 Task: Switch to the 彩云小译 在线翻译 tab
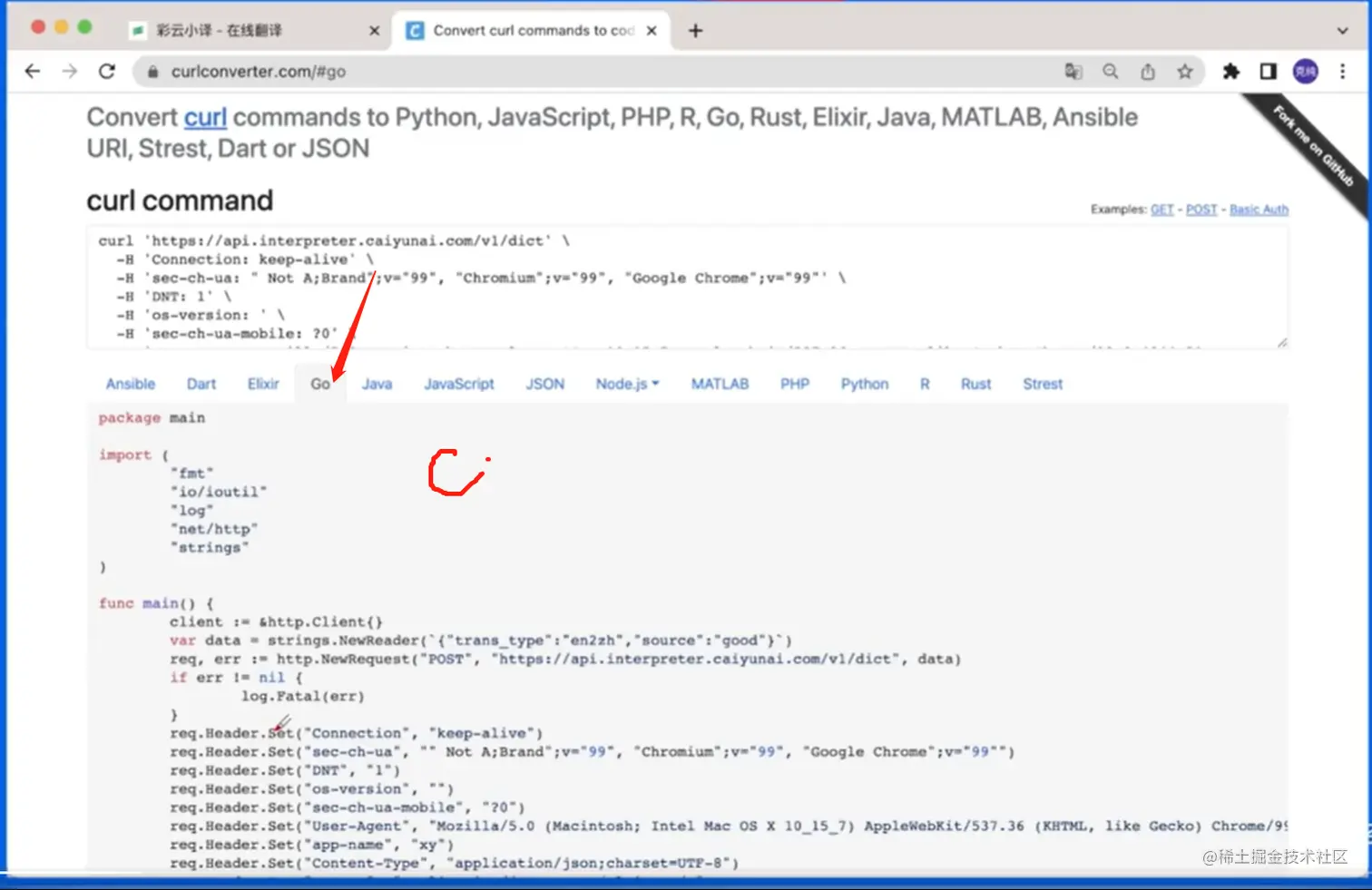coord(254,31)
